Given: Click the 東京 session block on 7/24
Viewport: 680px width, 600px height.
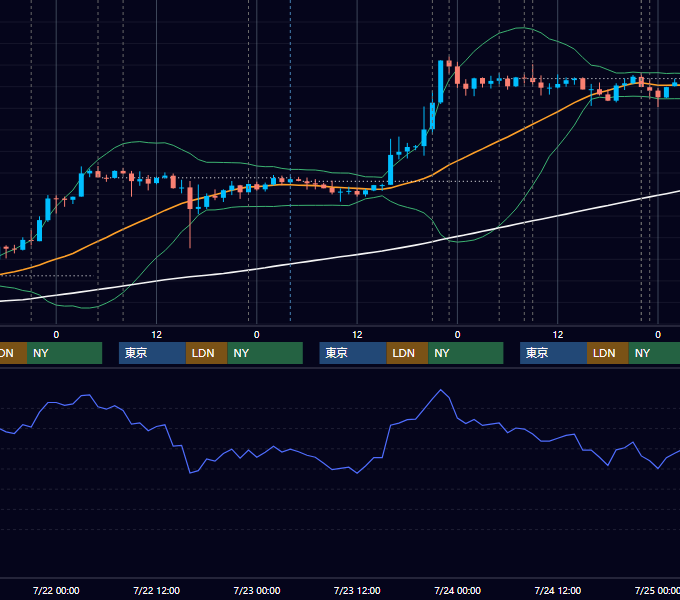Looking at the screenshot, I should [553, 353].
